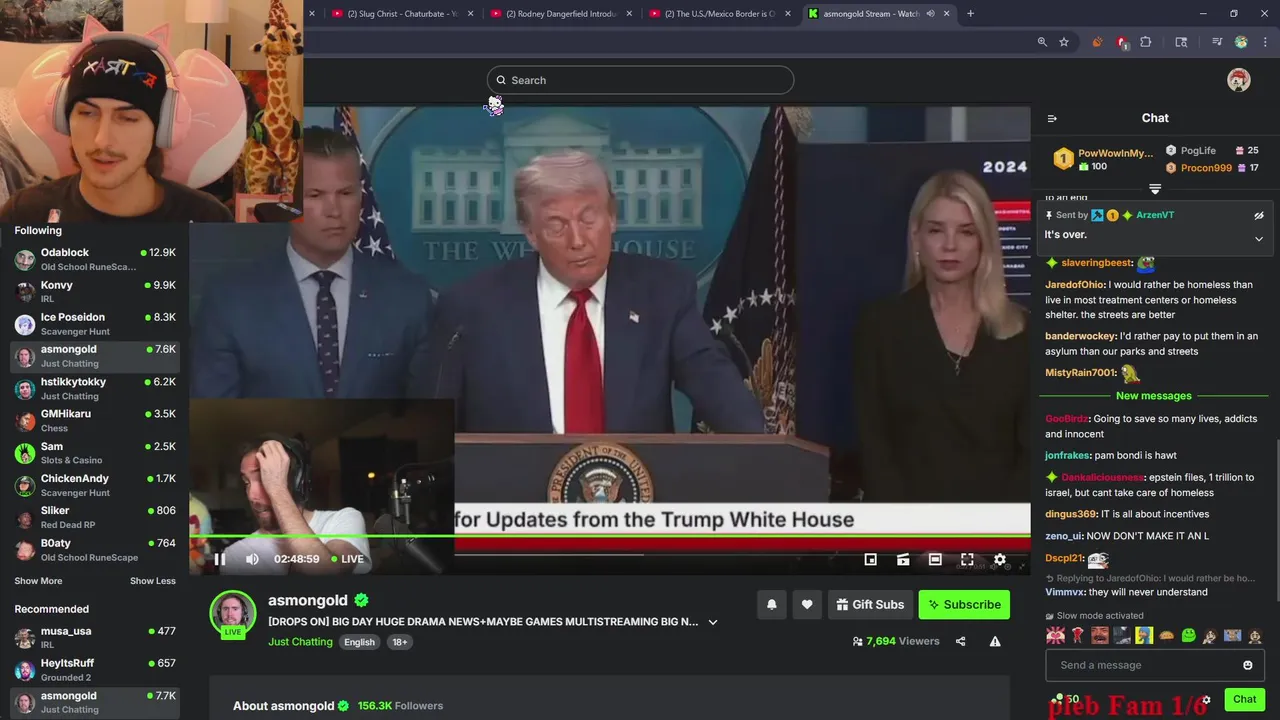This screenshot has width=1280, height=720.
Task: Click Show More under Following
Action: (38, 581)
